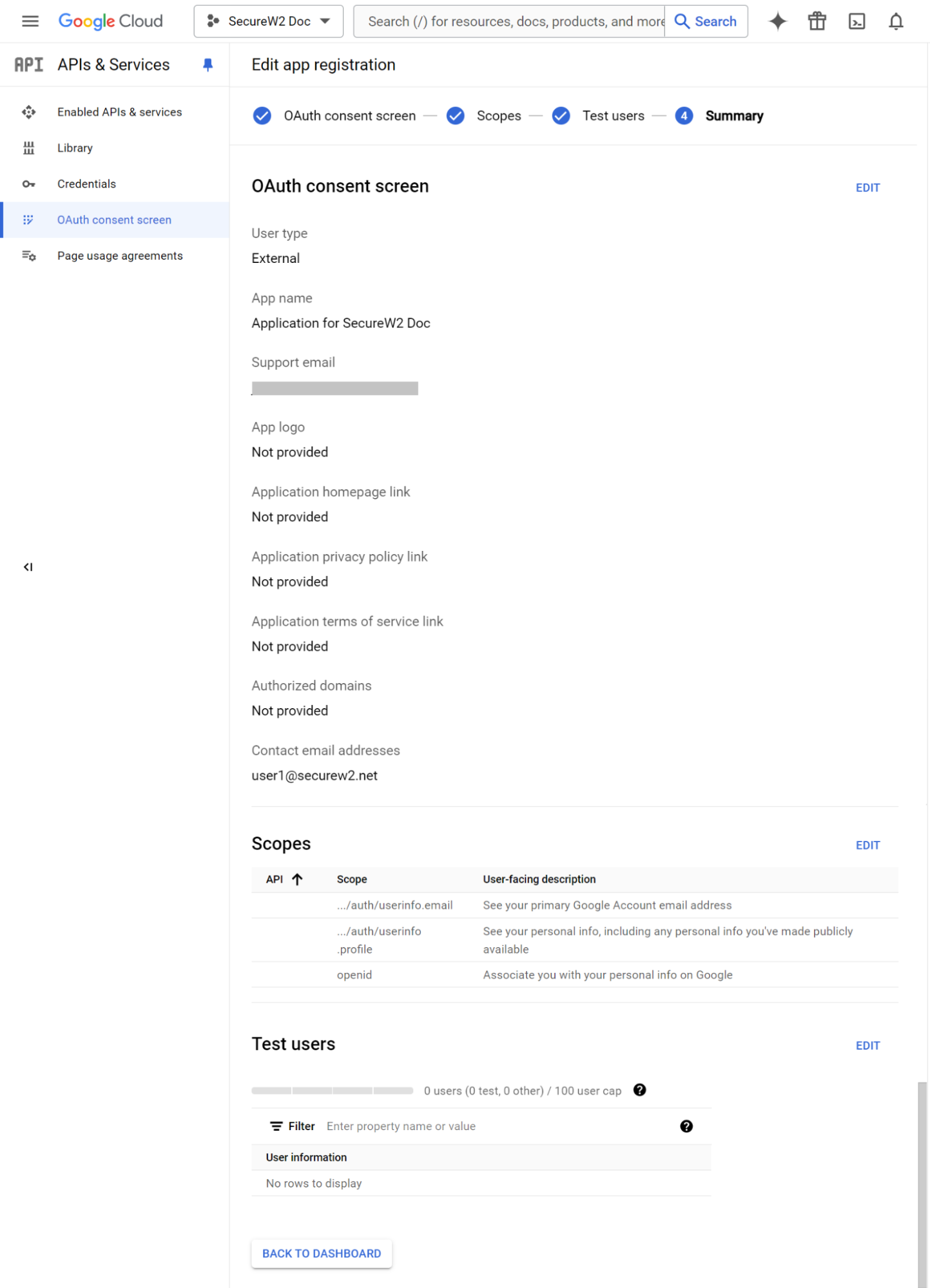Click help icon in the filter row

click(x=686, y=1126)
